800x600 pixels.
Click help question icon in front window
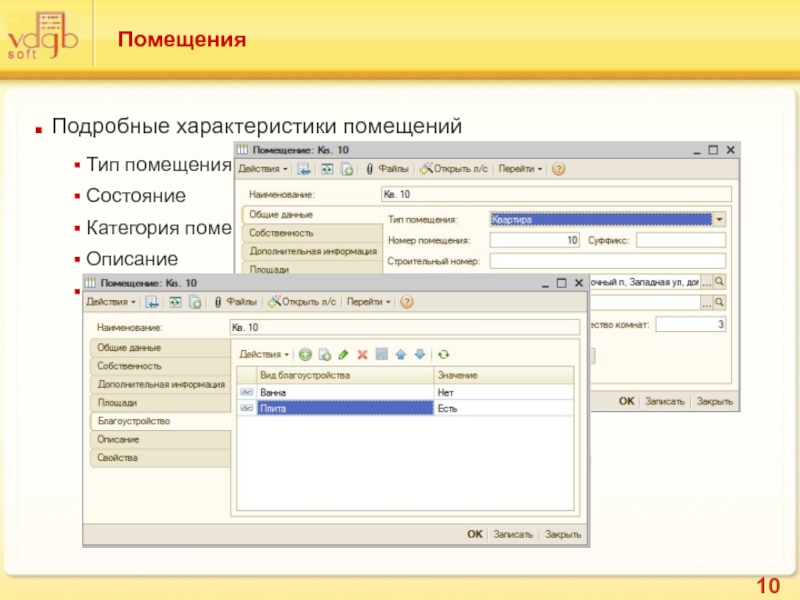click(407, 302)
